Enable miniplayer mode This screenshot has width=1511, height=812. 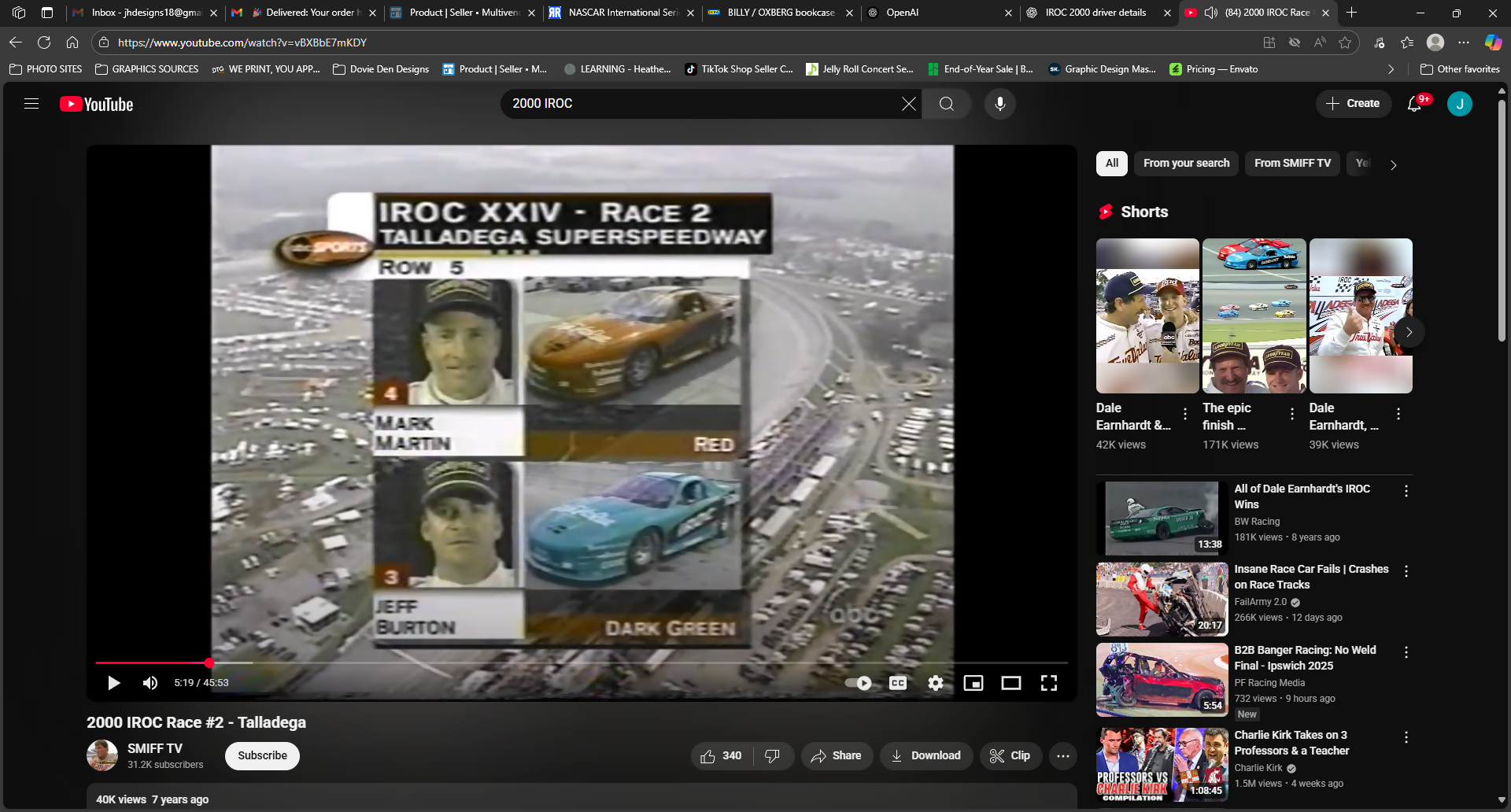(x=973, y=683)
